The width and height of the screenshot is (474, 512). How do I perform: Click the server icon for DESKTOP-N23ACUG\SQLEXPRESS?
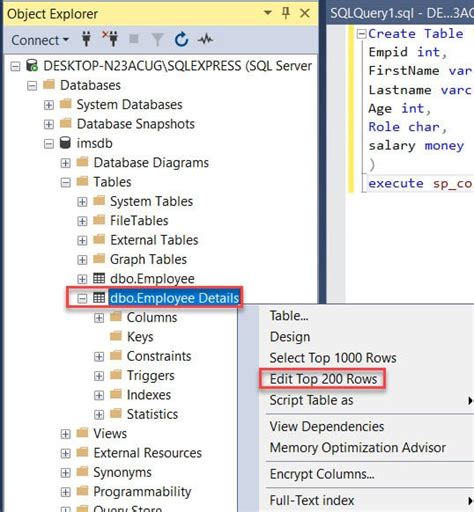point(32,66)
